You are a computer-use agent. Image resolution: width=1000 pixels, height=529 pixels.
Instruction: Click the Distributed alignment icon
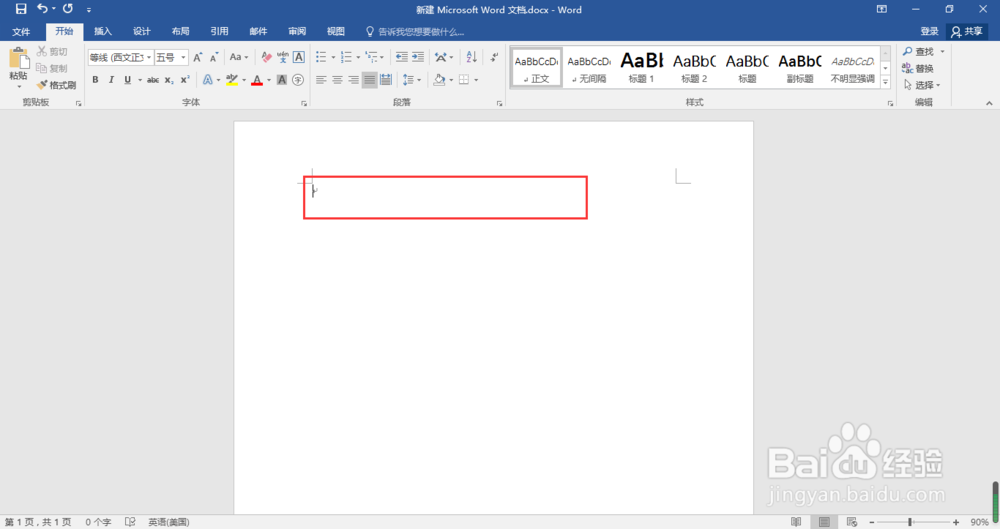[386, 80]
